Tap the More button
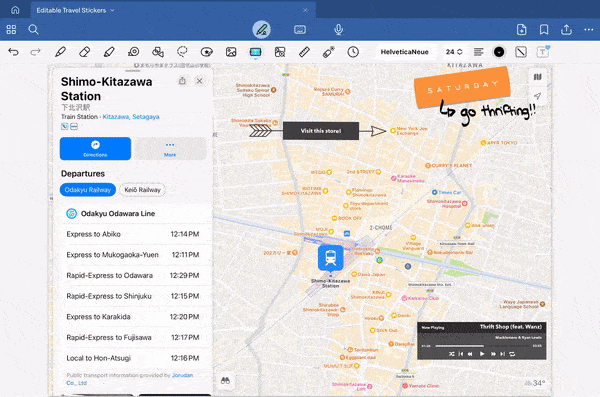The image size is (600, 397). point(170,149)
